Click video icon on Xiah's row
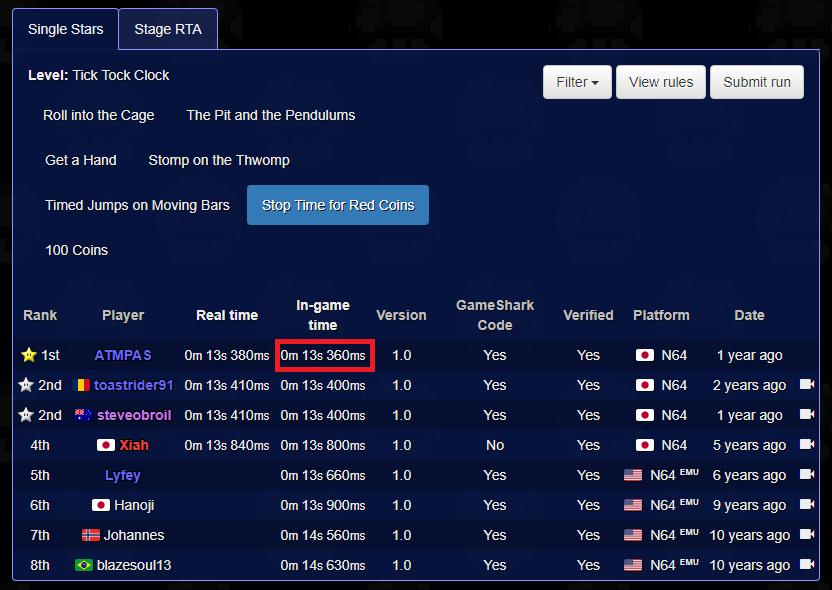The height and width of the screenshot is (590, 832). 807,445
